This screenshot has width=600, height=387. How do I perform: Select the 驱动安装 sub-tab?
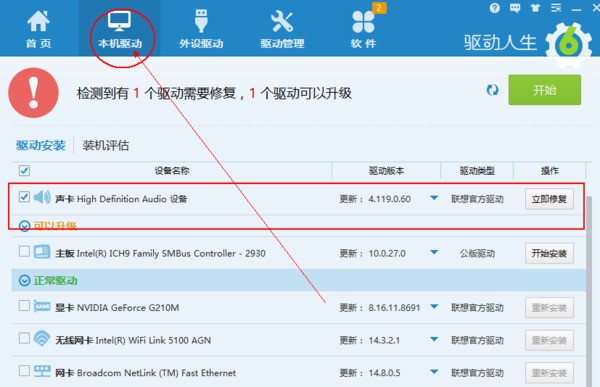[41, 145]
